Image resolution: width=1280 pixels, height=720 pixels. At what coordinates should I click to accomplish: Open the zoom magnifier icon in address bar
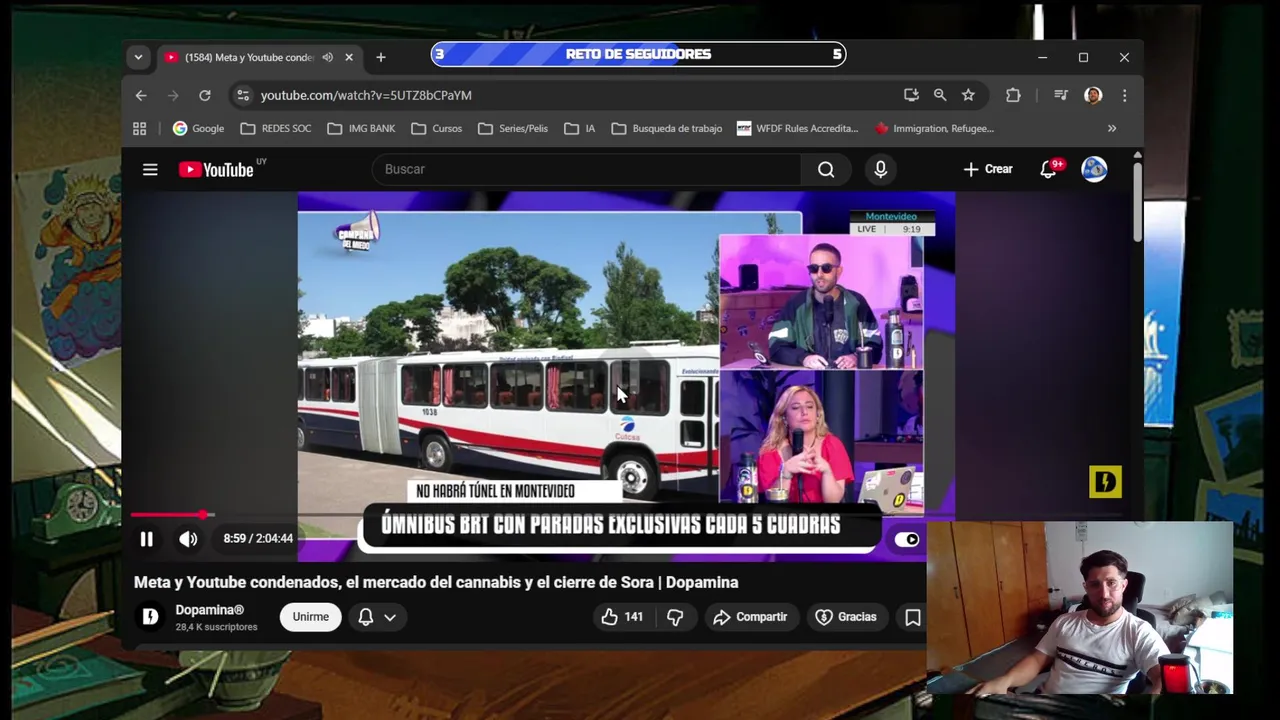940,95
